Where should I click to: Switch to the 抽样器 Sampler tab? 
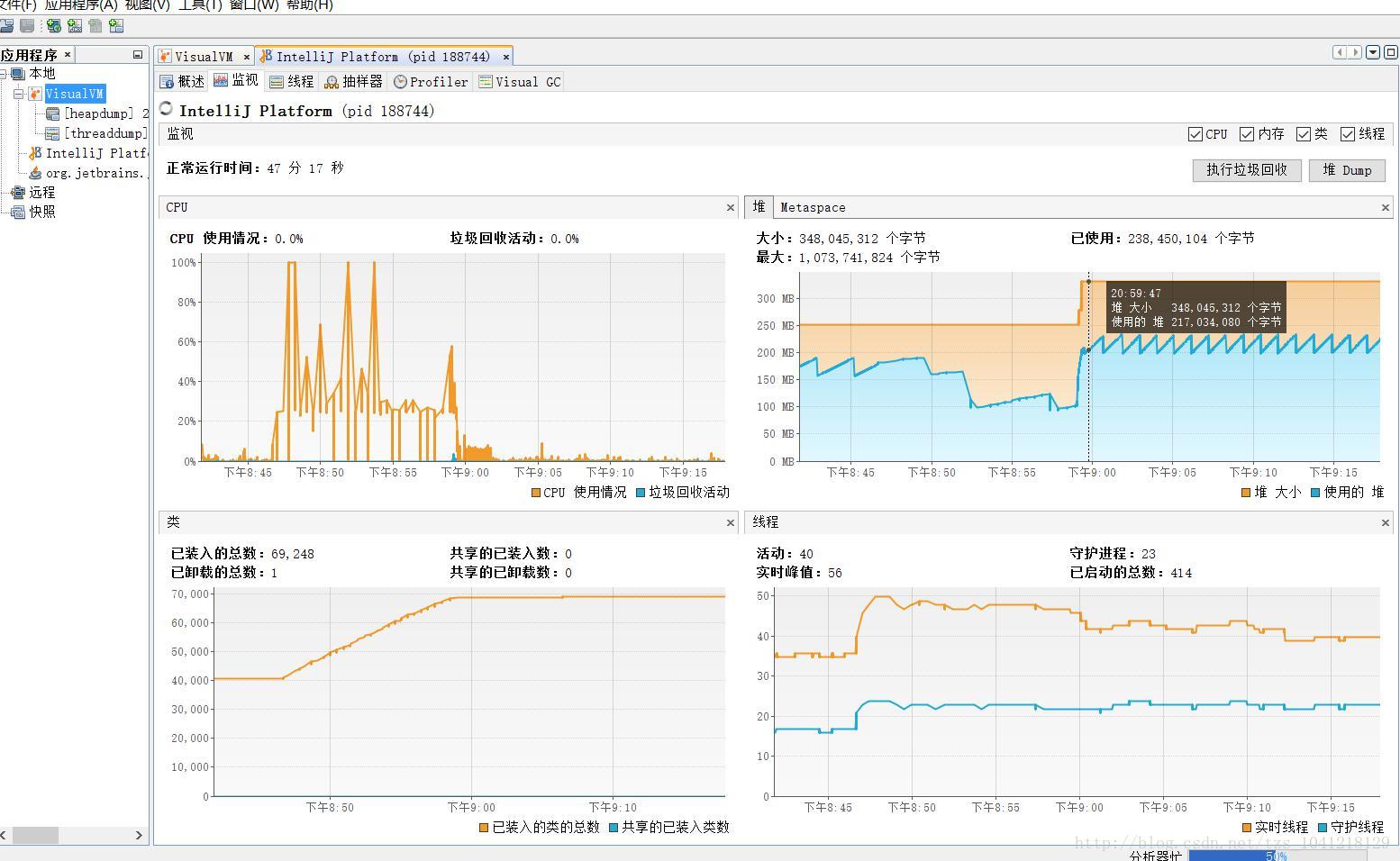354,82
